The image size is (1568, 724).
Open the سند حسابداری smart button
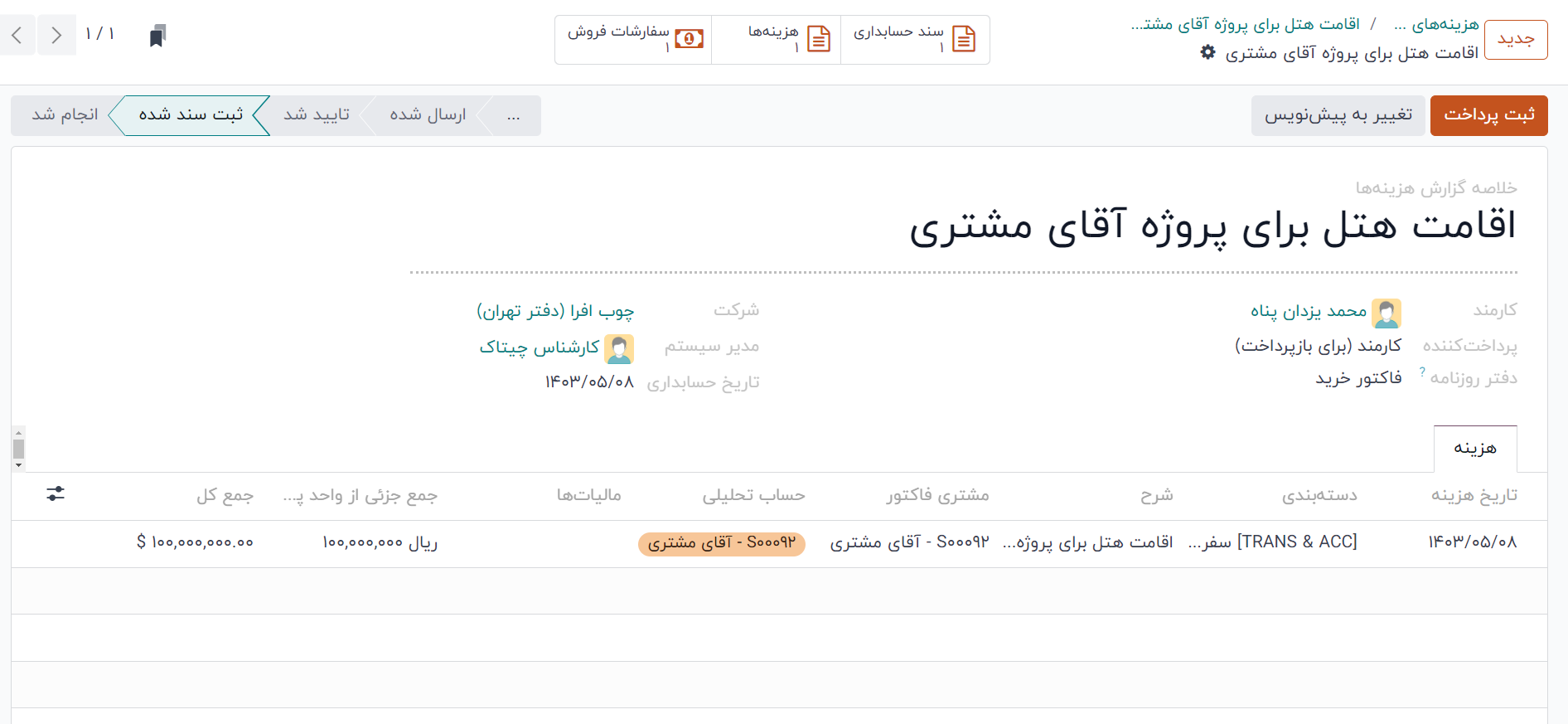[x=915, y=39]
